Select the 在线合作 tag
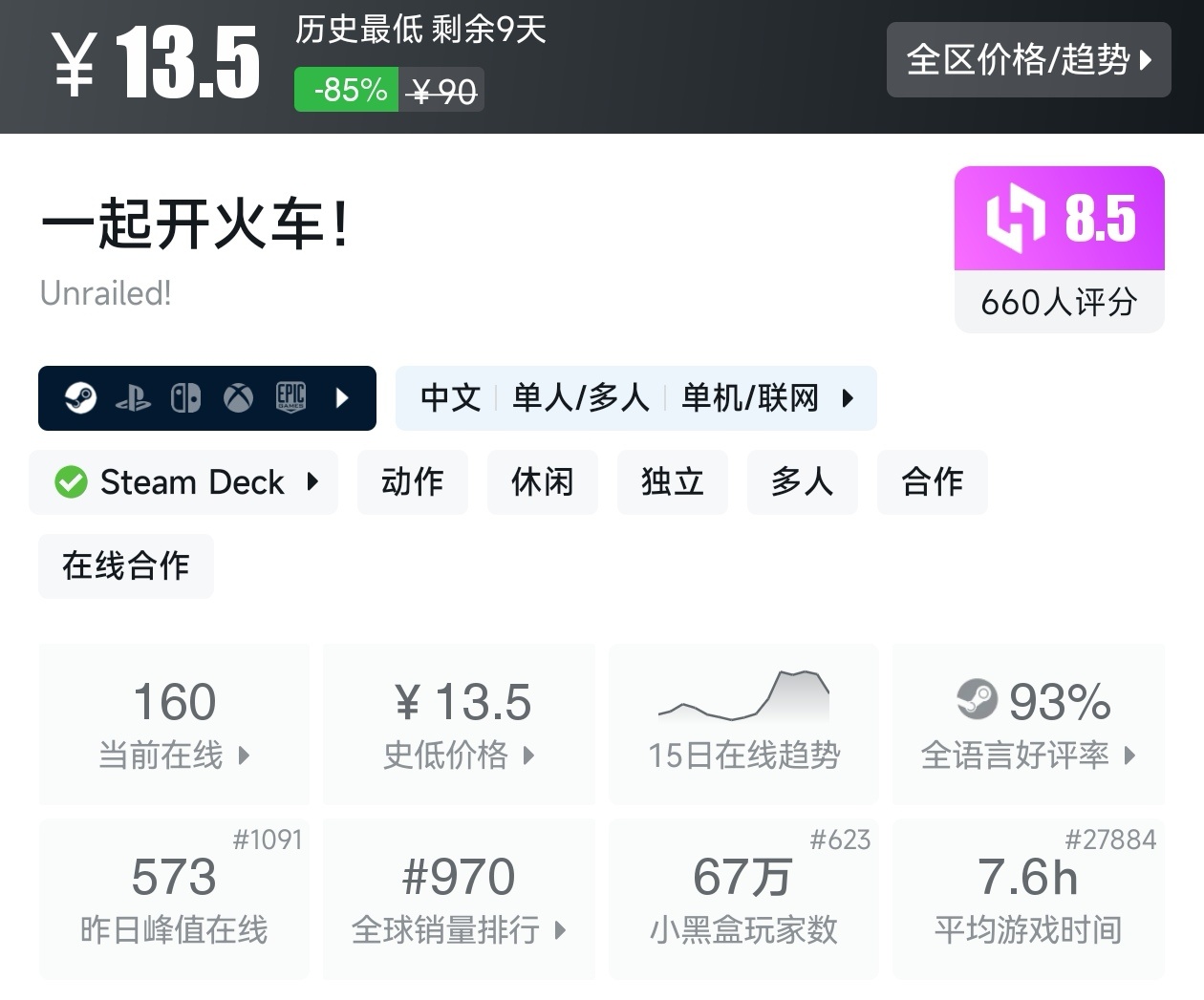This screenshot has height=1000, width=1204. click(x=125, y=566)
